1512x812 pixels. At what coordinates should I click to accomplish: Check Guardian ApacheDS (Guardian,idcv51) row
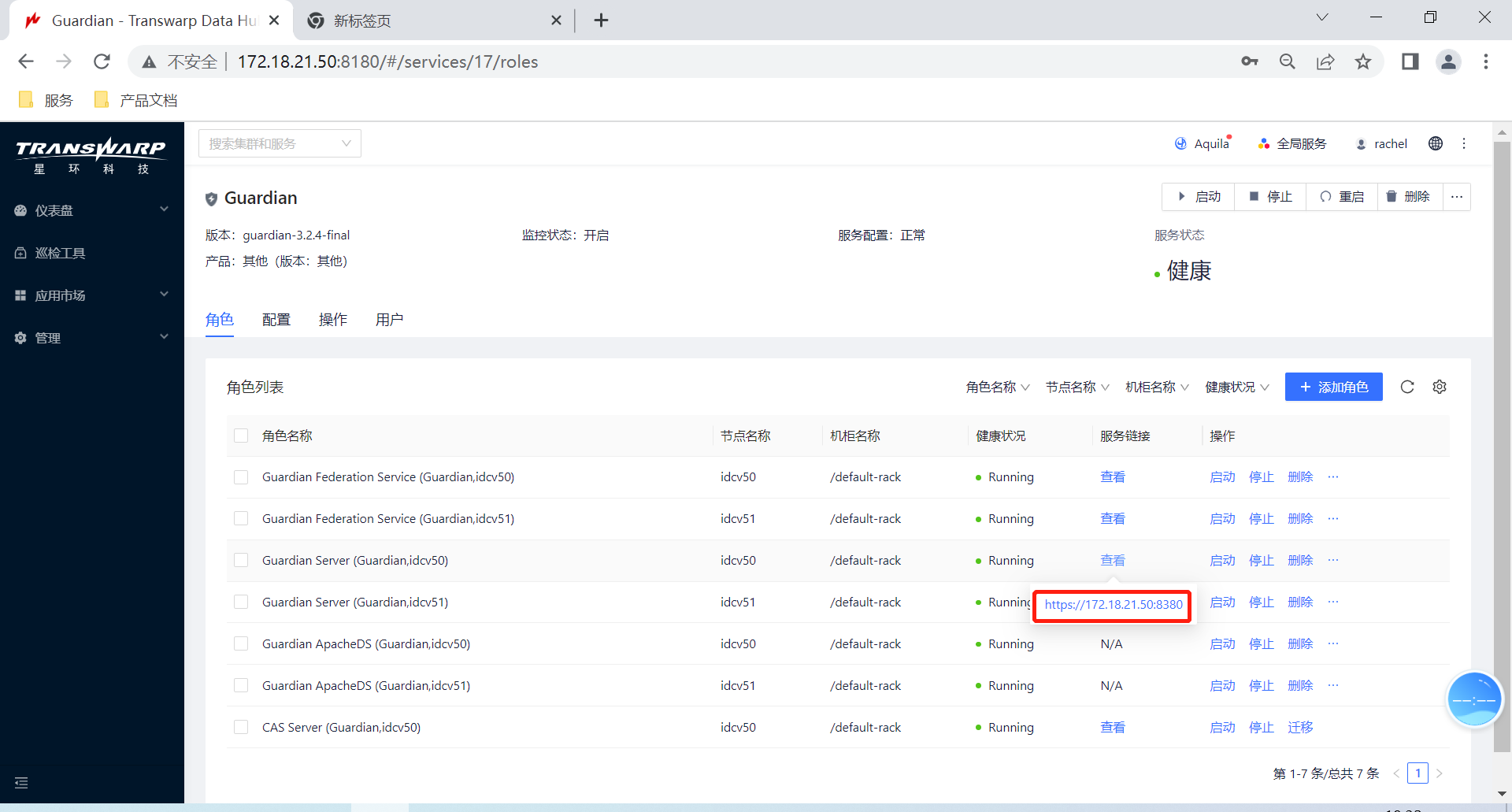click(241, 686)
